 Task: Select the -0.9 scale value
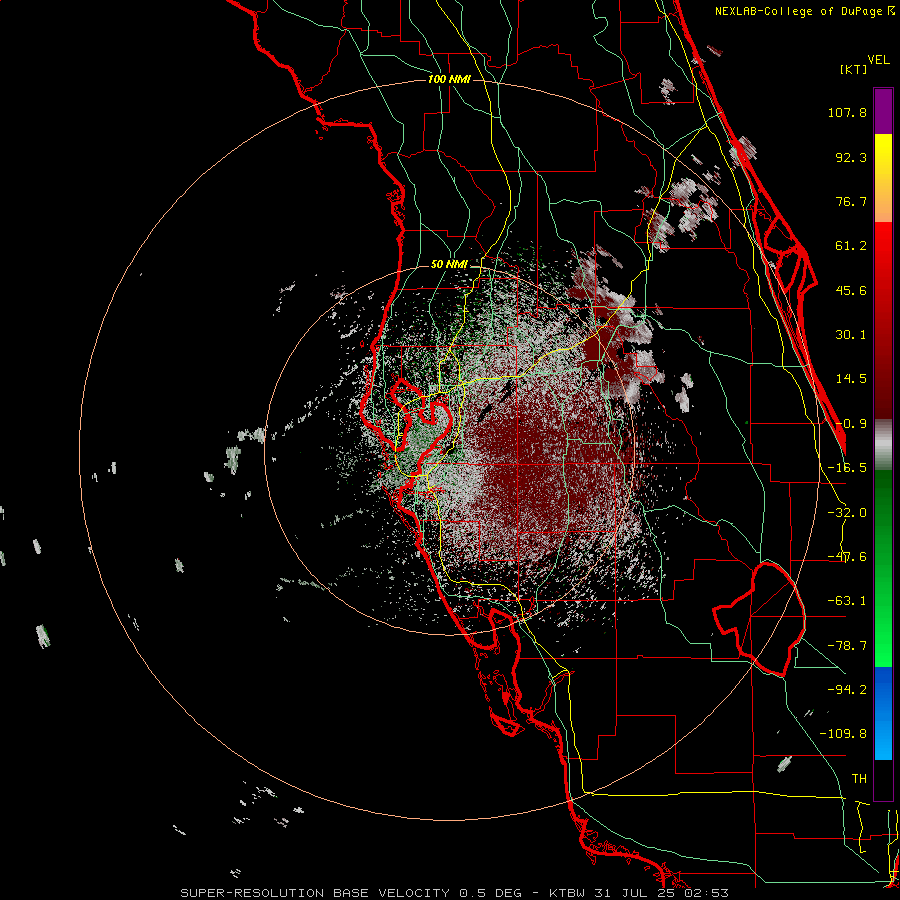851,424
